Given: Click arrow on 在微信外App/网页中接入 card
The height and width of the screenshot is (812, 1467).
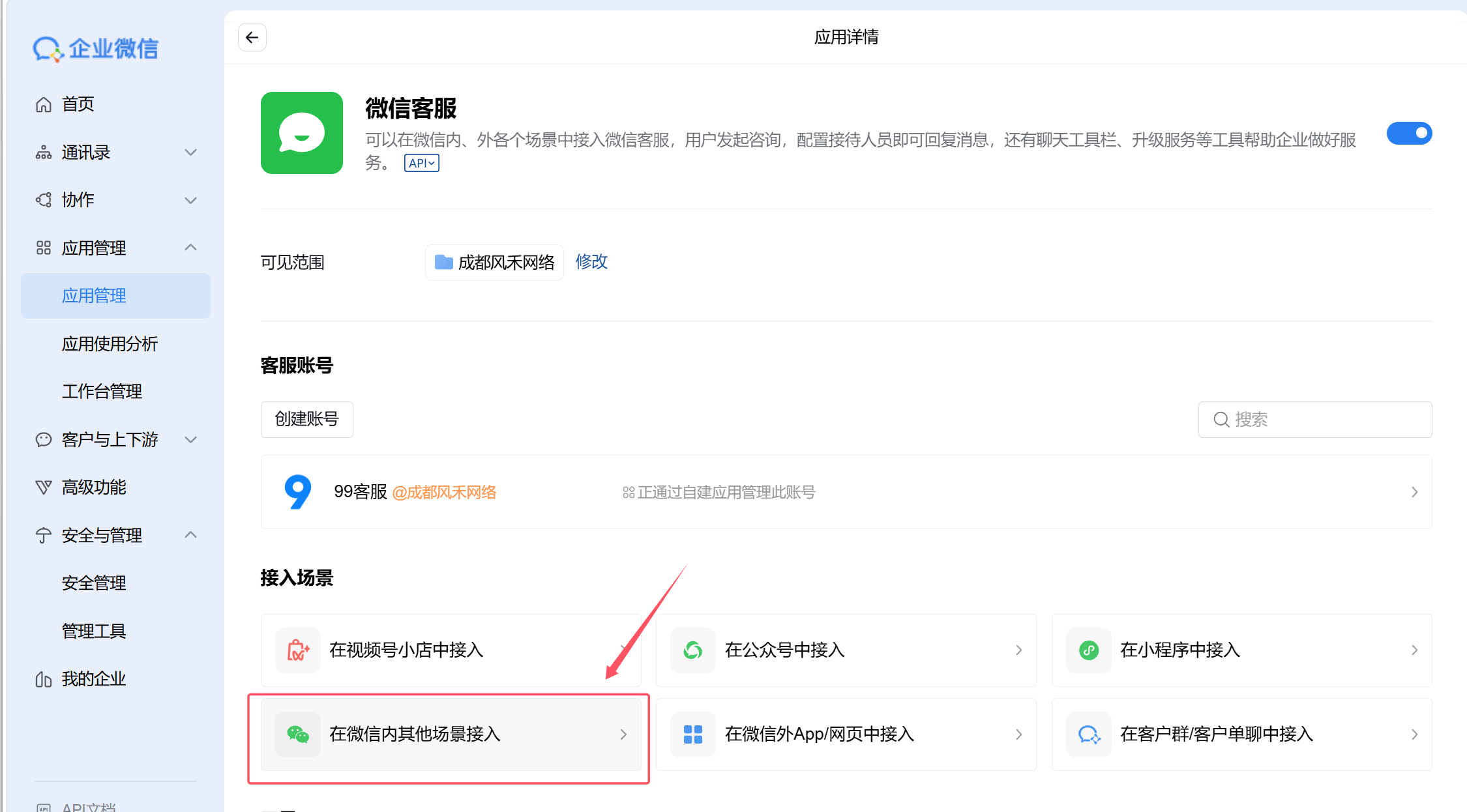Looking at the screenshot, I should [x=1018, y=734].
